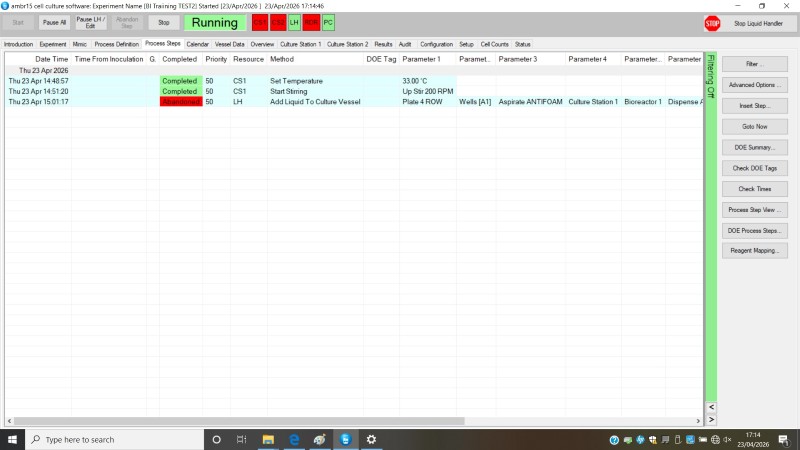Open Task View on taskbar
The width and height of the screenshot is (800, 450).
click(241, 439)
